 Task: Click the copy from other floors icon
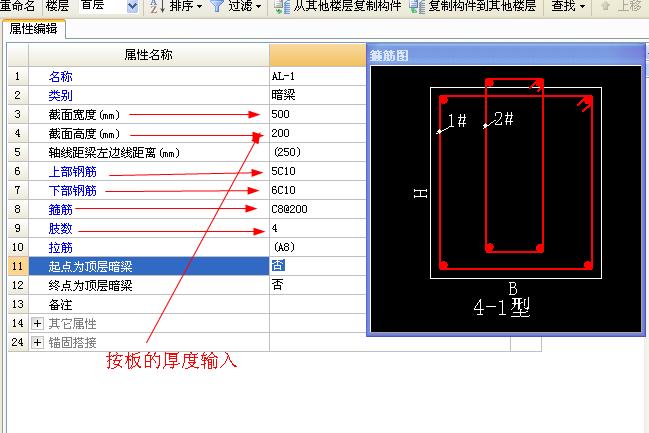coord(282,6)
